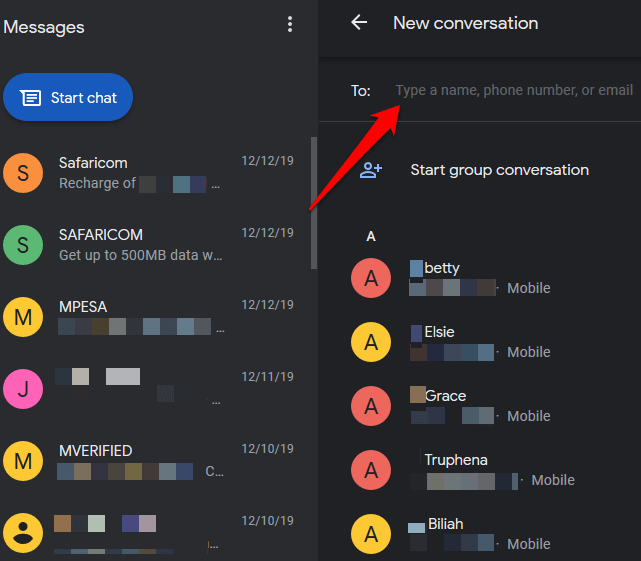The width and height of the screenshot is (641, 561).
Task: Open SAFARICOM 500MB data conversation
Action: [149, 245]
